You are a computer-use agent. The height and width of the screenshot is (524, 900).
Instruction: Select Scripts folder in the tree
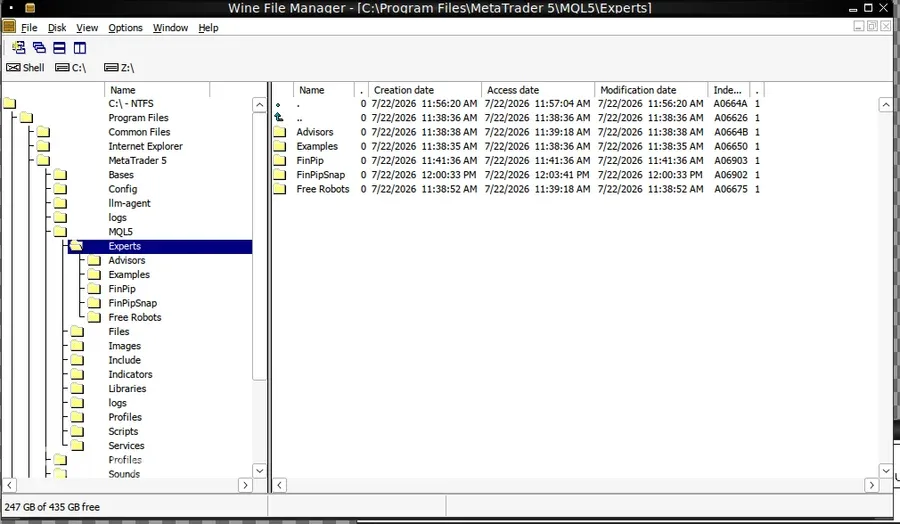tap(123, 432)
